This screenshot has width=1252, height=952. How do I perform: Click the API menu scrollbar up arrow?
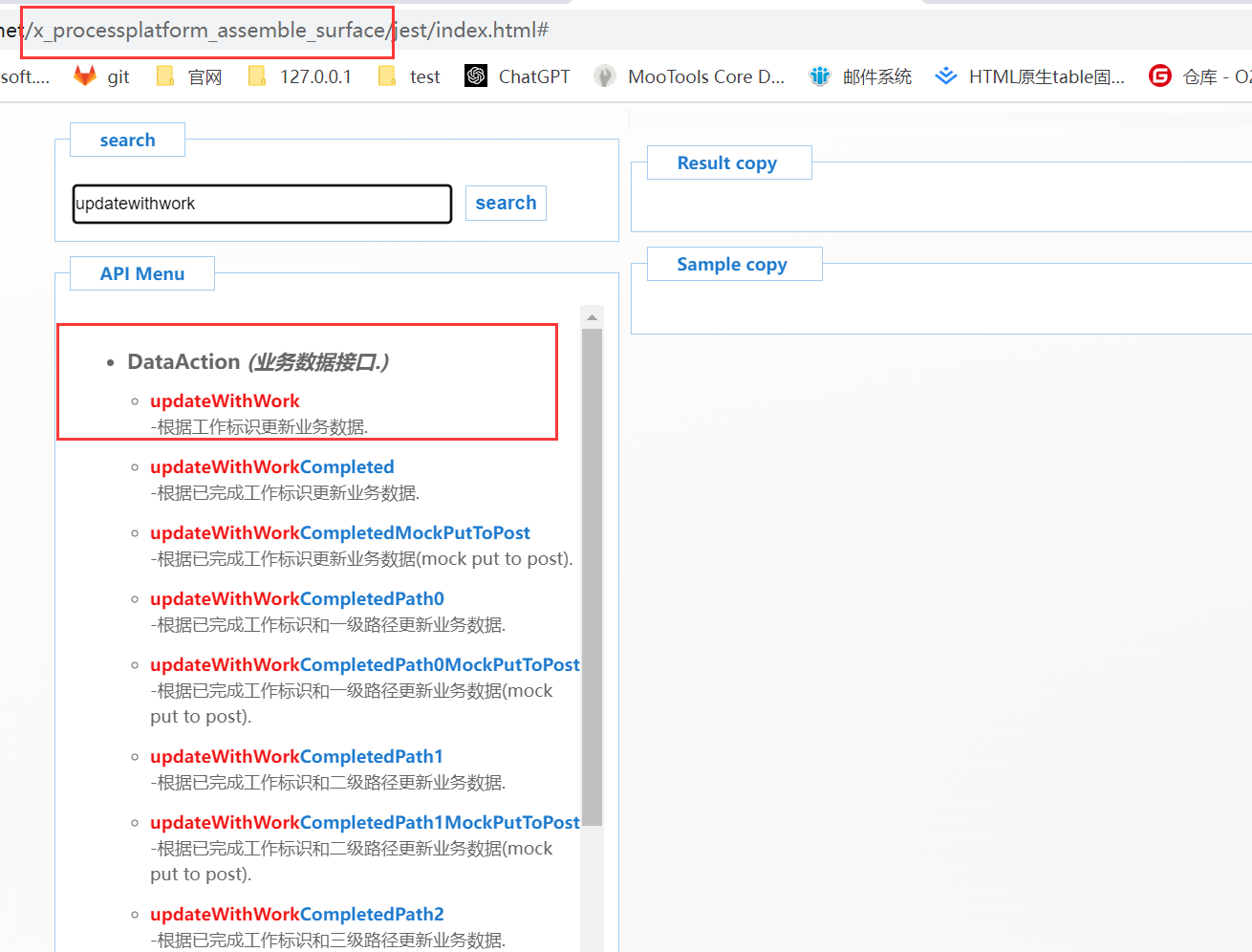point(593,317)
